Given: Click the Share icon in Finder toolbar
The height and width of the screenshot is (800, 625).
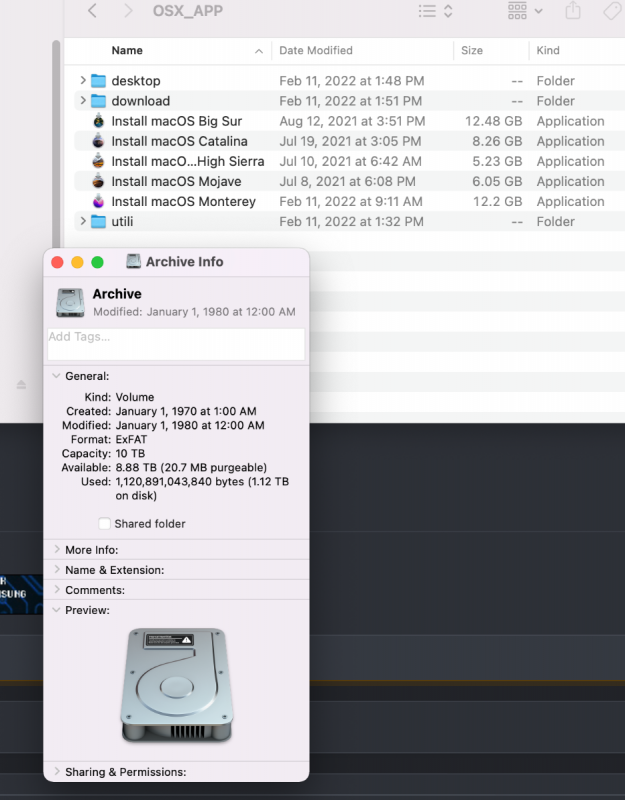Looking at the screenshot, I should 573,10.
